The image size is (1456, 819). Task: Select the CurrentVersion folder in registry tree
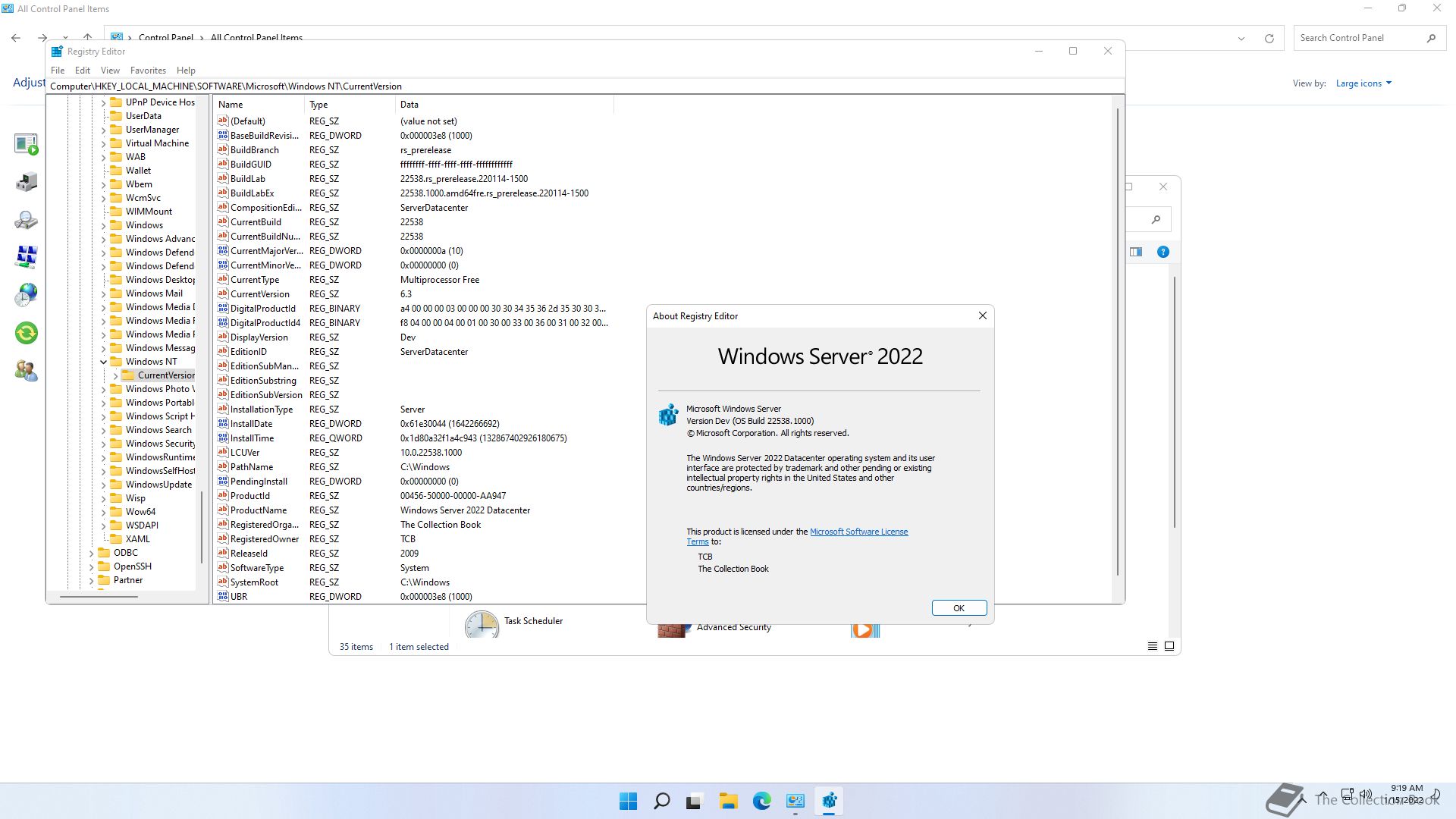pos(158,375)
